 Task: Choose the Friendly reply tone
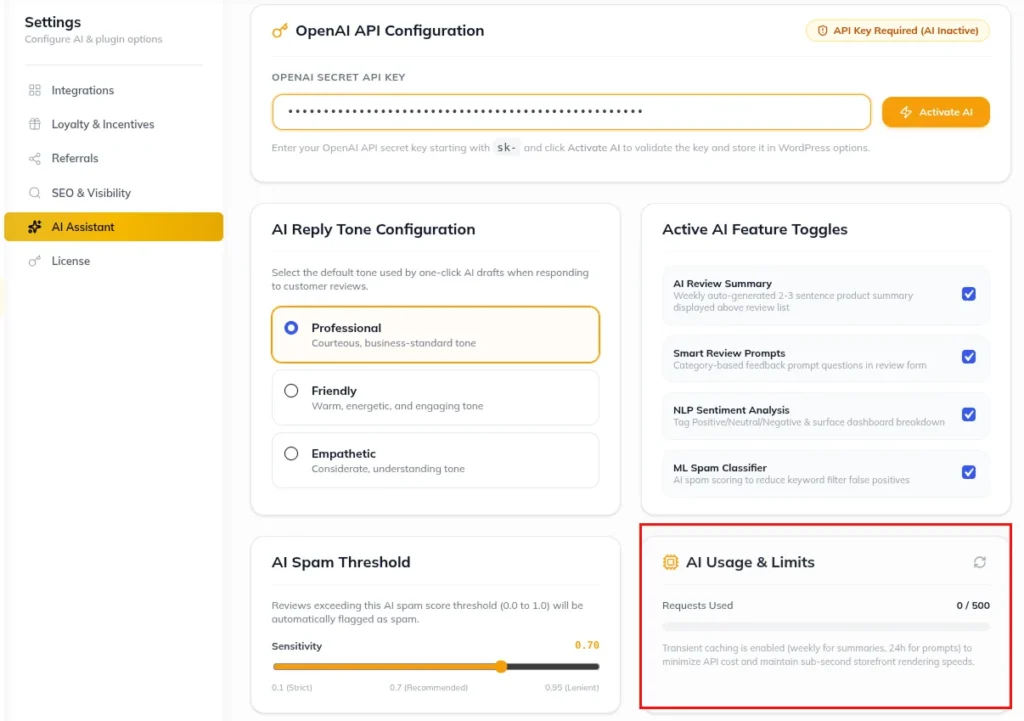435,398
